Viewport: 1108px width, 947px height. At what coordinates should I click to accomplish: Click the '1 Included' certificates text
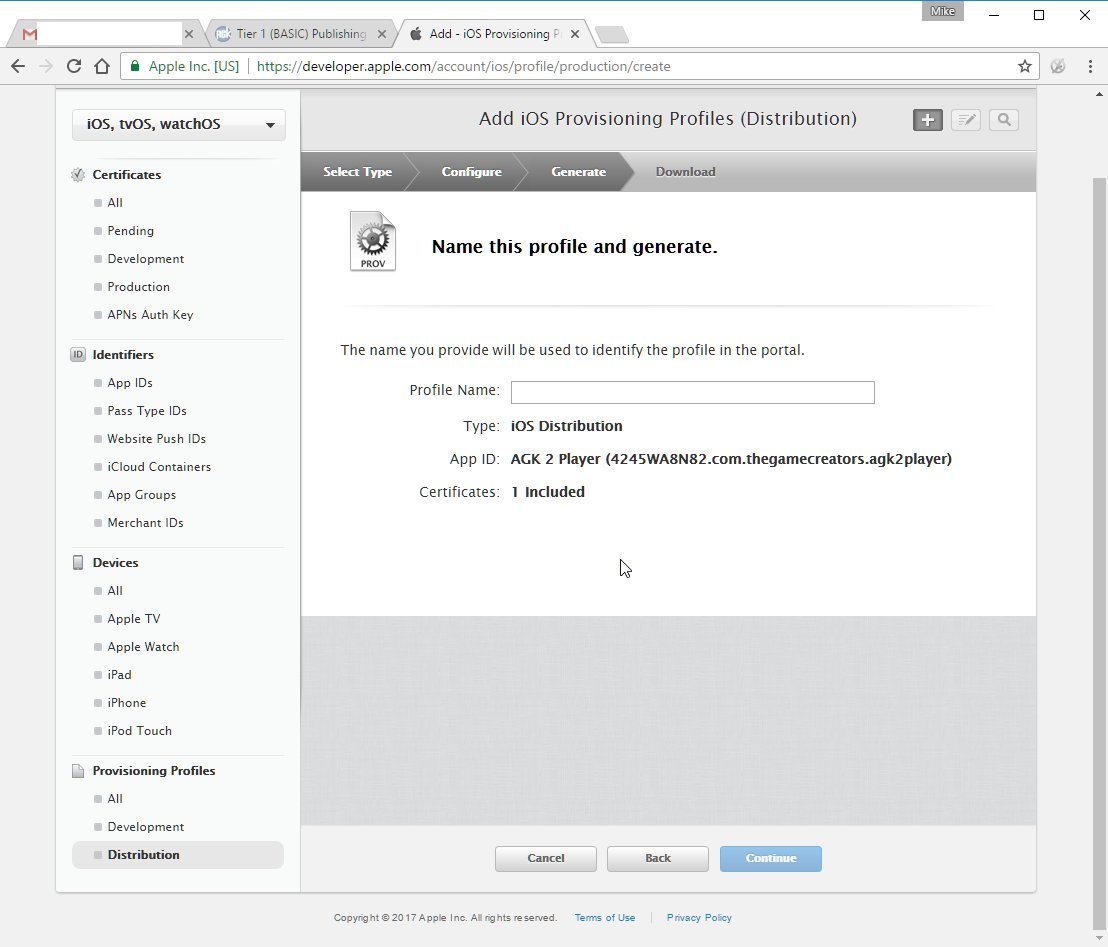[548, 492]
